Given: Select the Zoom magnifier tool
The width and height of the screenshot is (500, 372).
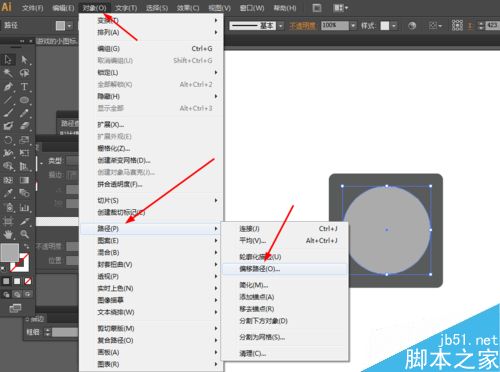Looking at the screenshot, I should click(24, 234).
